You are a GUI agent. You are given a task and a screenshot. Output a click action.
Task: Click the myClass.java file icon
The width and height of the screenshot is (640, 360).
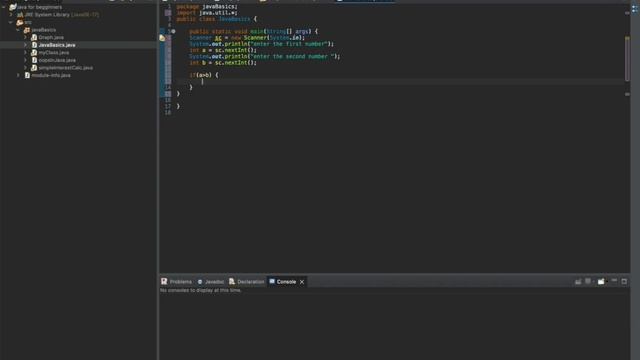click(34, 53)
